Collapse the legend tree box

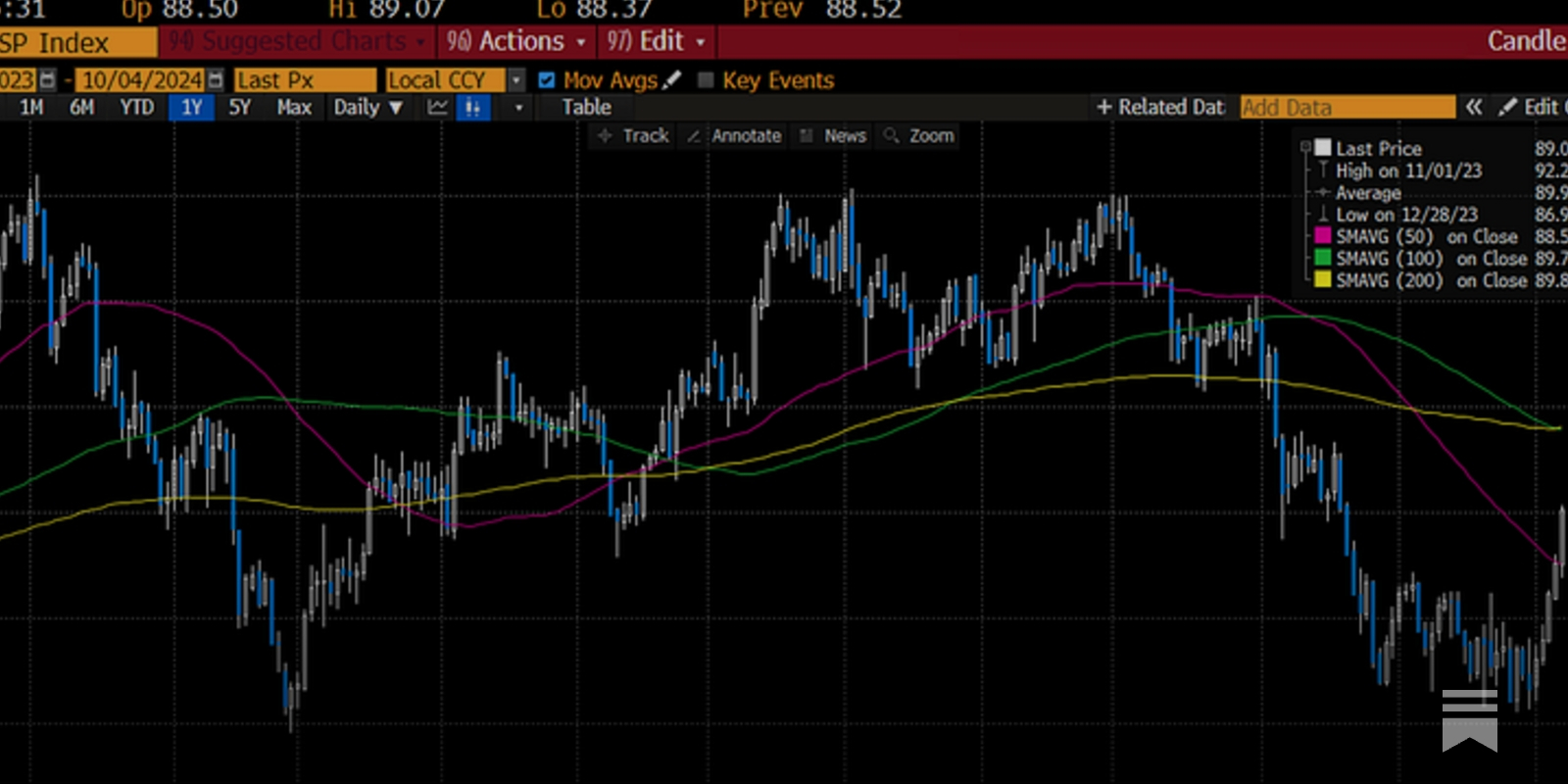coord(1305,147)
